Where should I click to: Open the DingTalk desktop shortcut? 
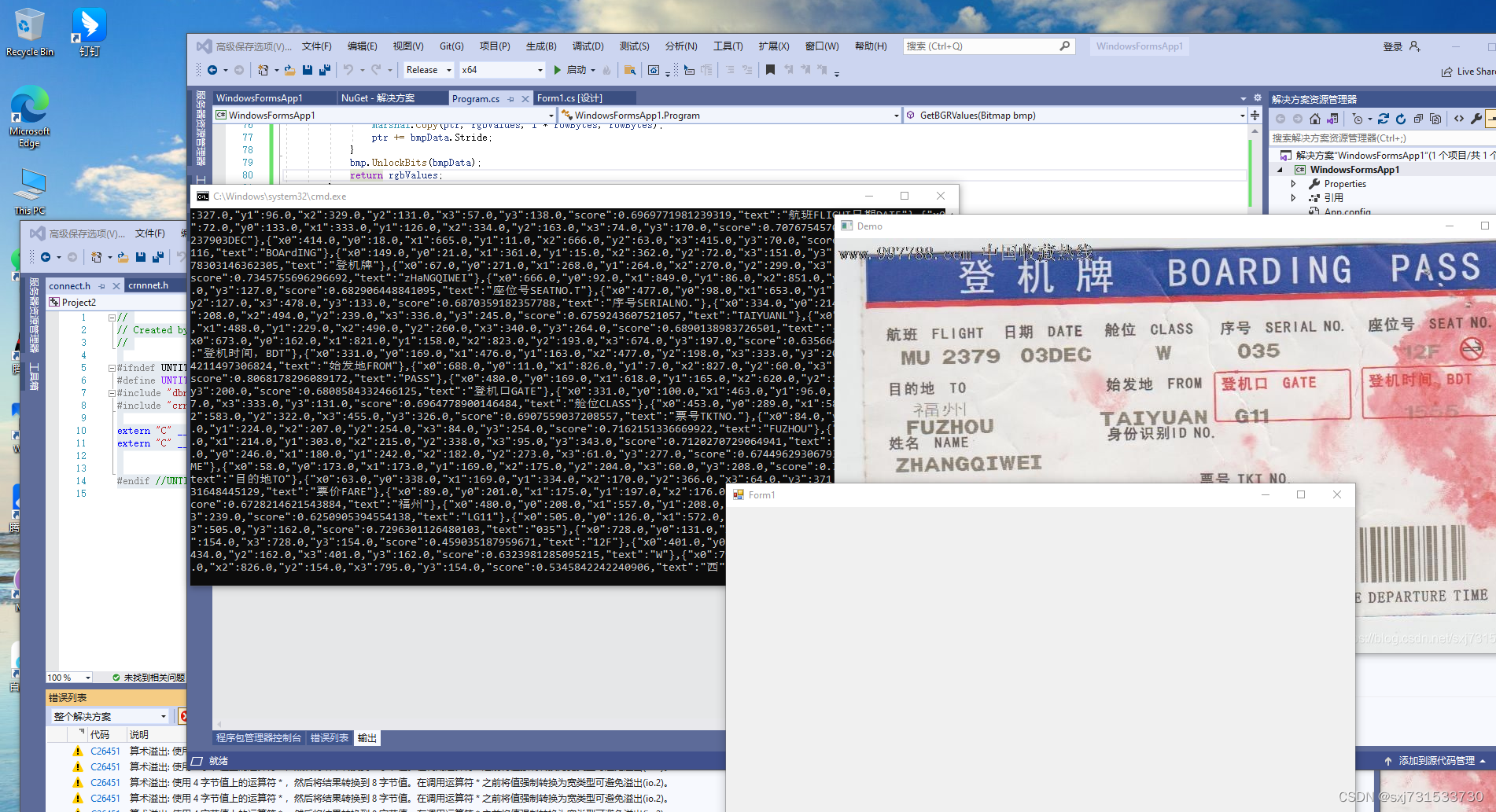point(89,32)
